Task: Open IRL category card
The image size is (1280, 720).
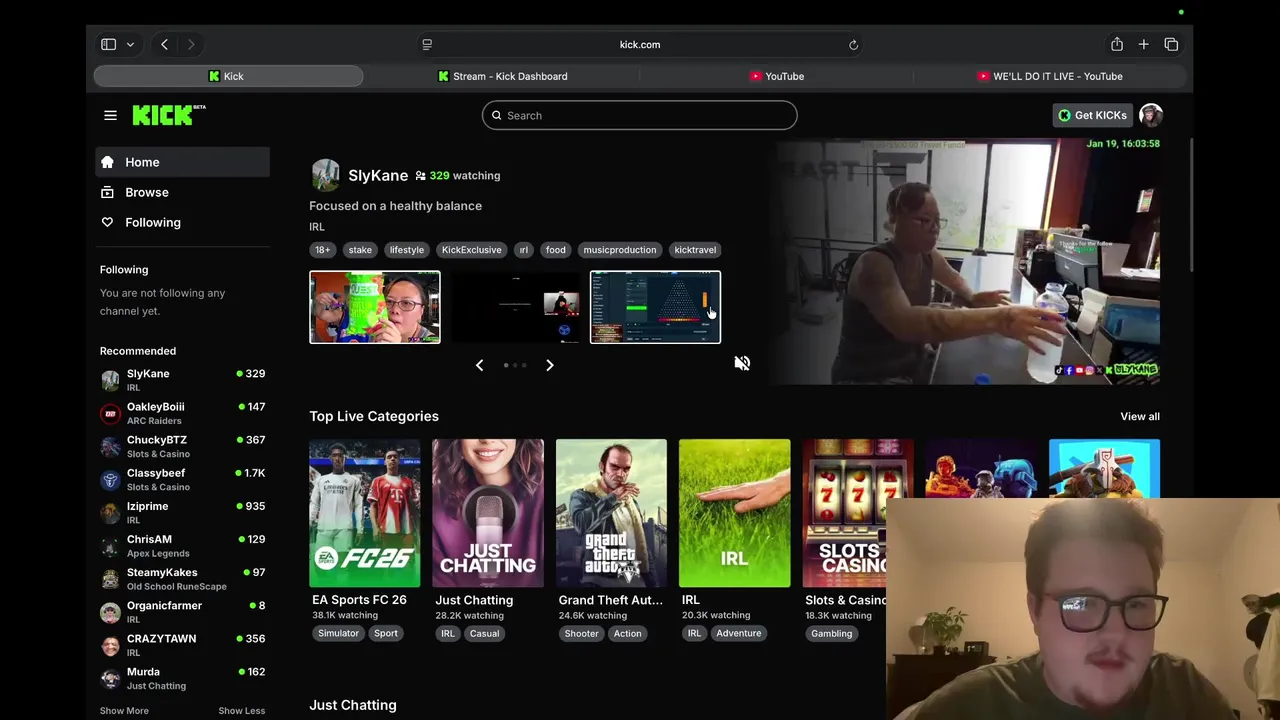Action: point(734,513)
